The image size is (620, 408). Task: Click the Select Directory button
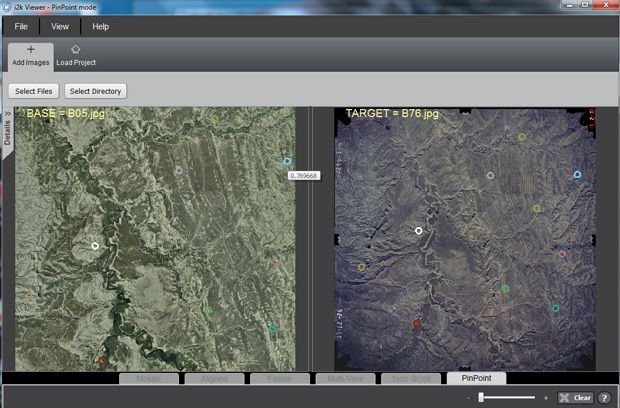pos(95,91)
